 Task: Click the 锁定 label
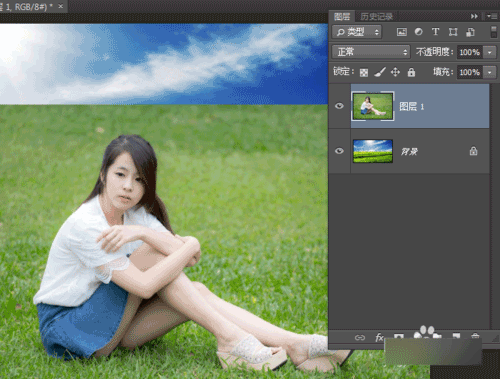pyautogui.click(x=343, y=71)
